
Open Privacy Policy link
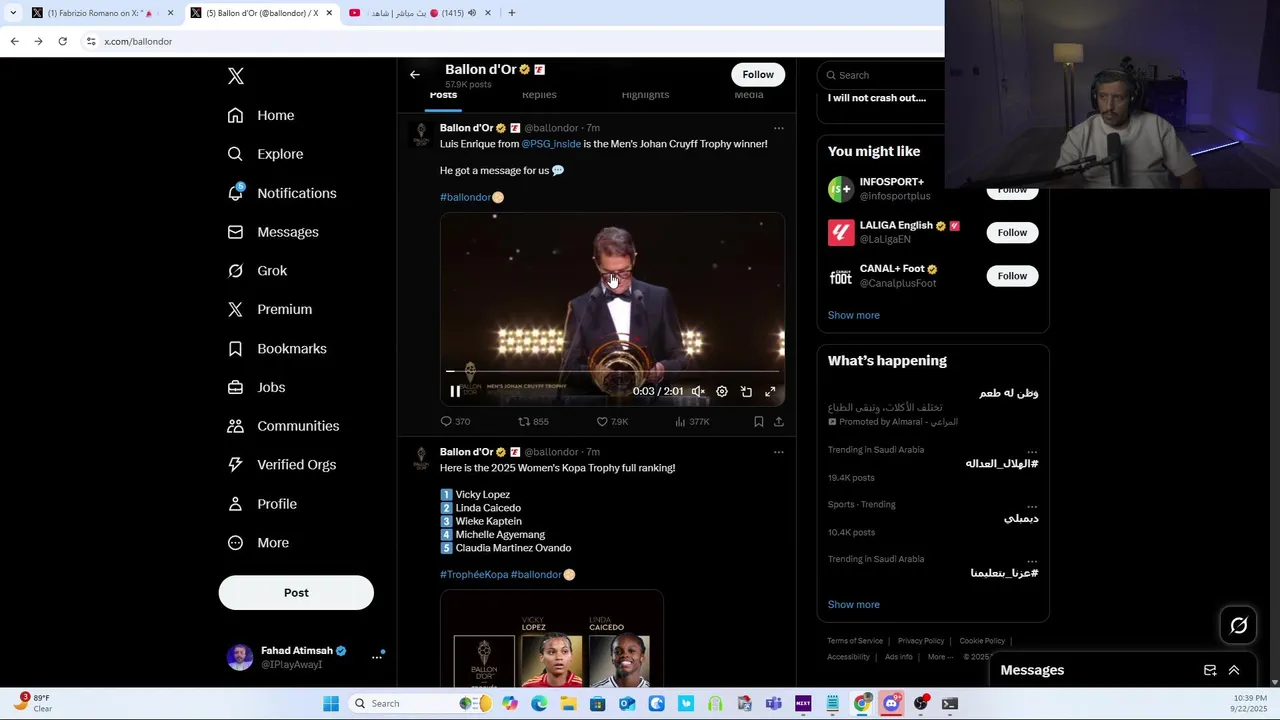921,641
